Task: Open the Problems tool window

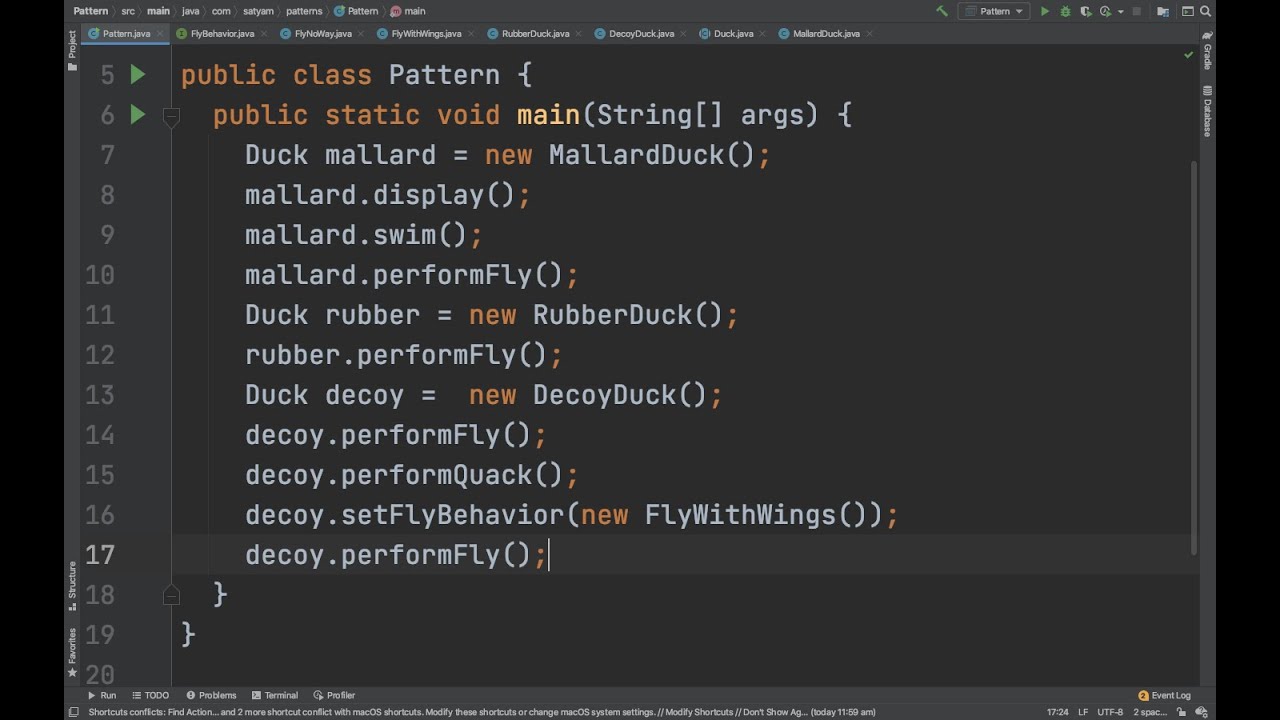Action: click(x=211, y=695)
